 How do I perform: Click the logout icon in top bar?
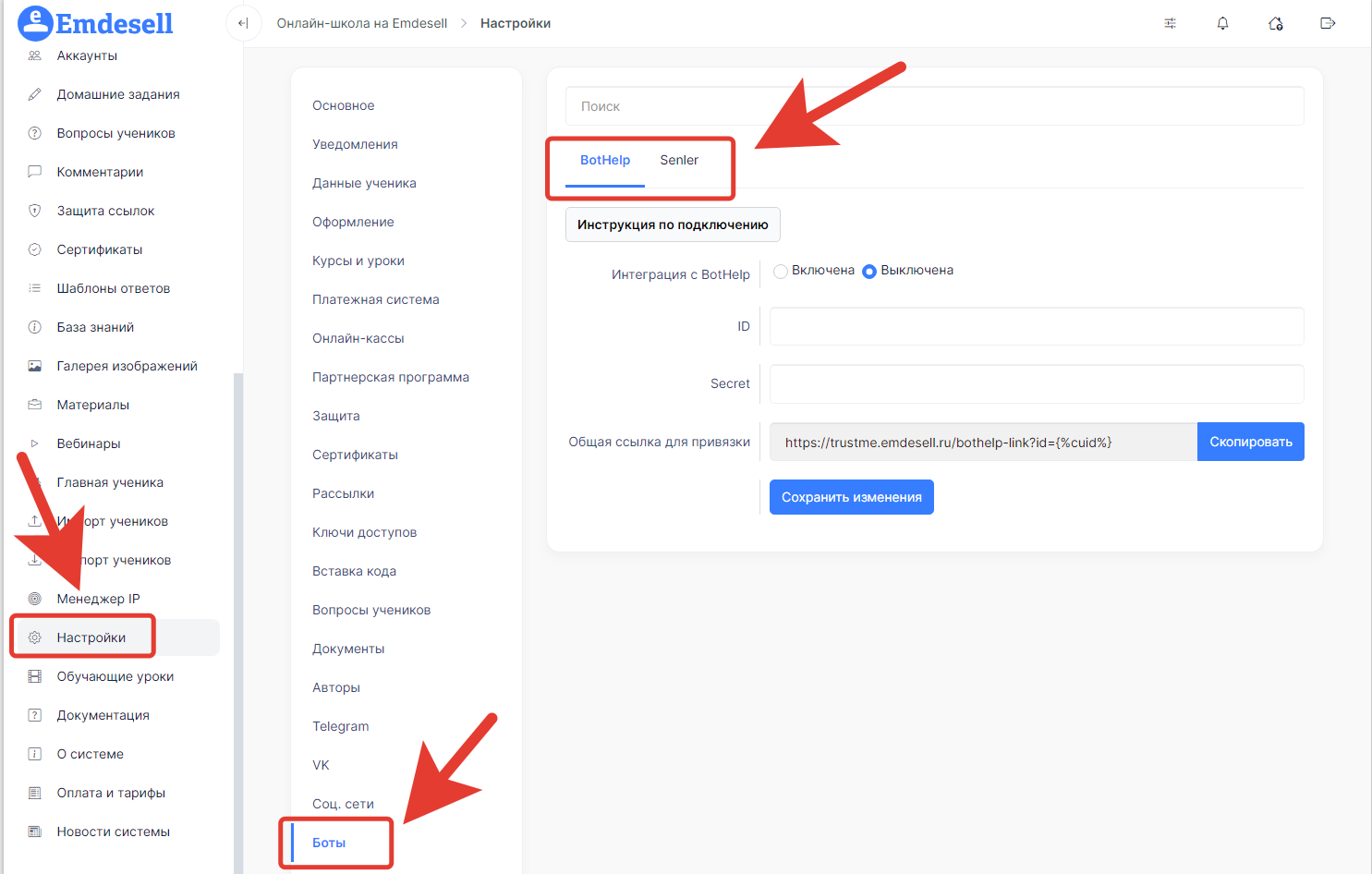click(1328, 23)
